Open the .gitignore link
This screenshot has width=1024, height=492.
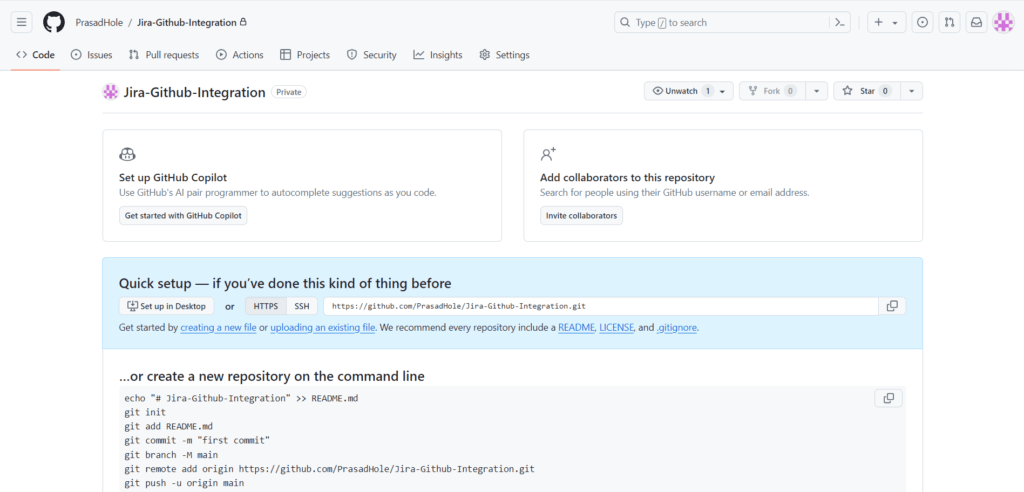click(x=677, y=327)
